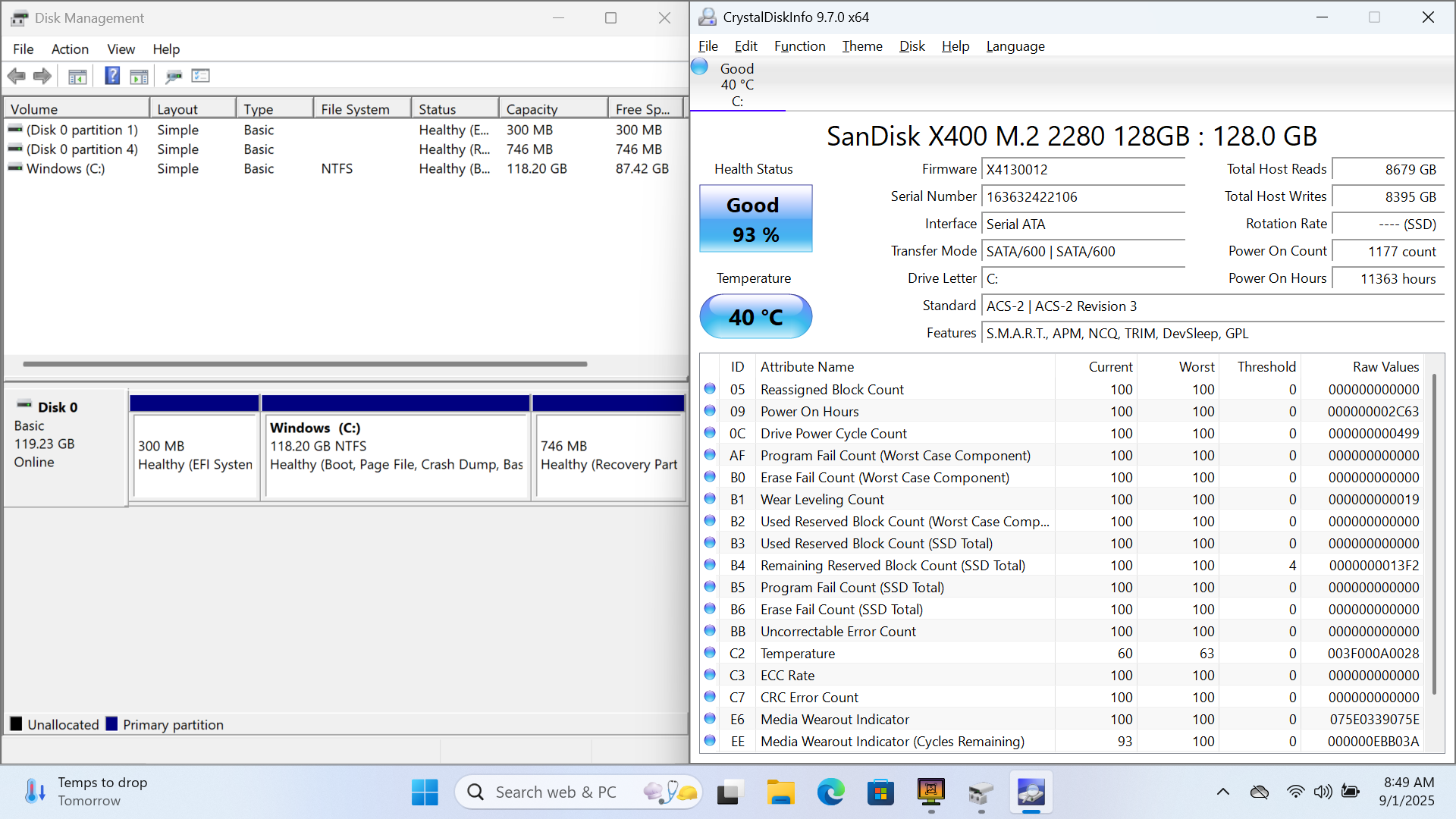Click the Power On Hours value 11363 hours
This screenshot has height=819, width=1456.
[x=1388, y=279]
